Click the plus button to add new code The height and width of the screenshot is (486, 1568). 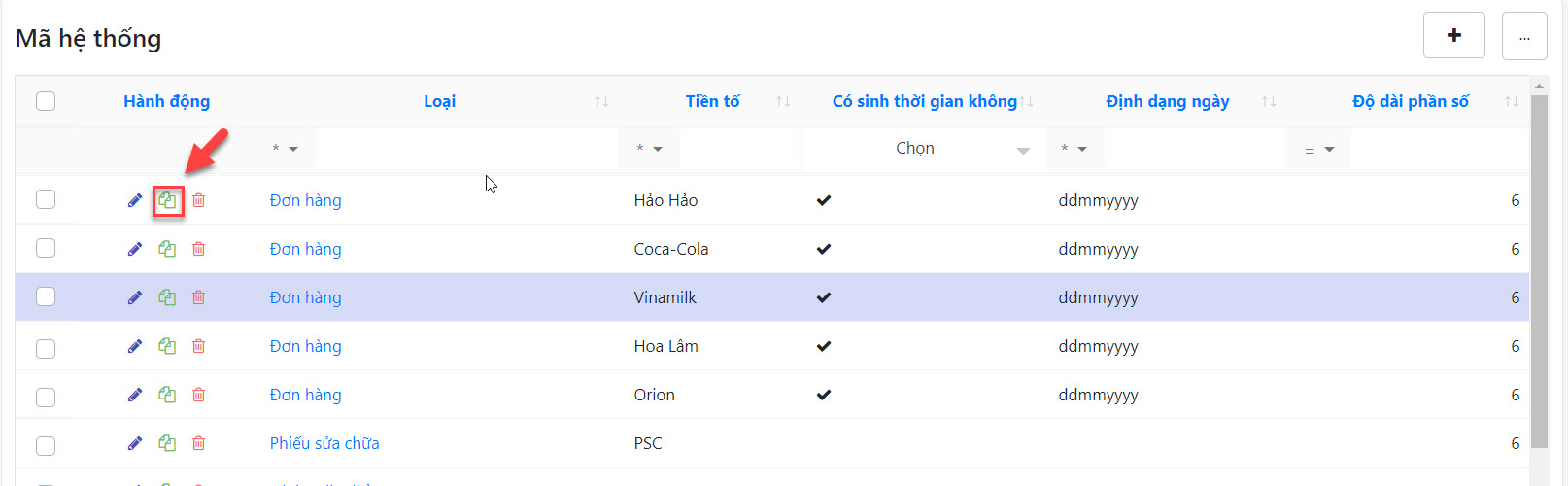point(1453,36)
